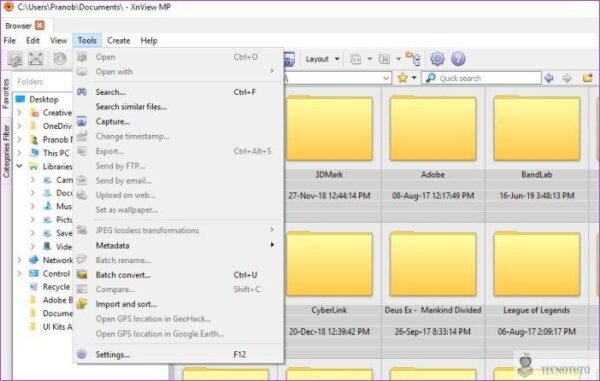
Task: Click the Quick search field
Action: [x=482, y=78]
